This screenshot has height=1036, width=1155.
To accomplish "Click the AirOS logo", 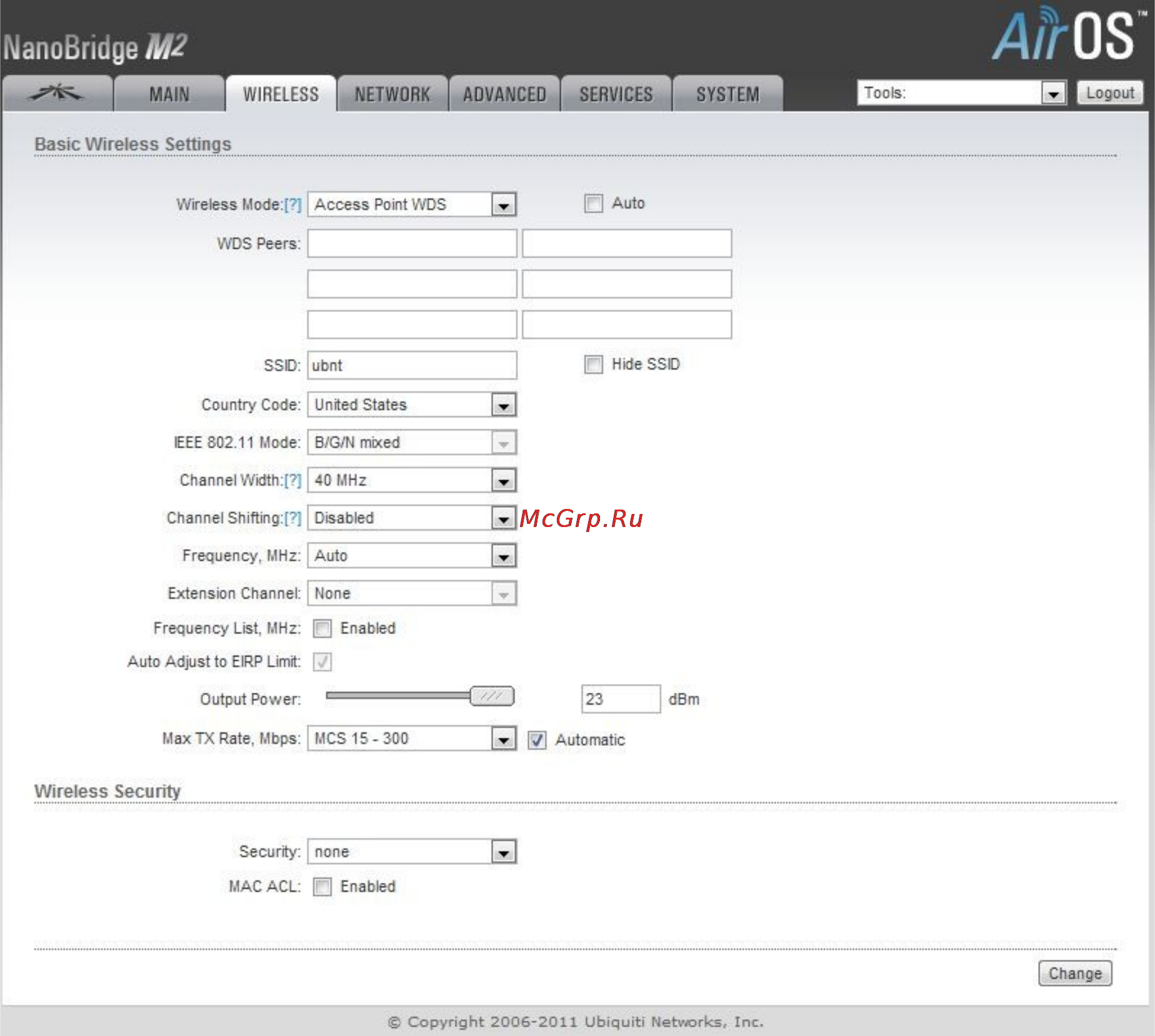I will click(1069, 34).
